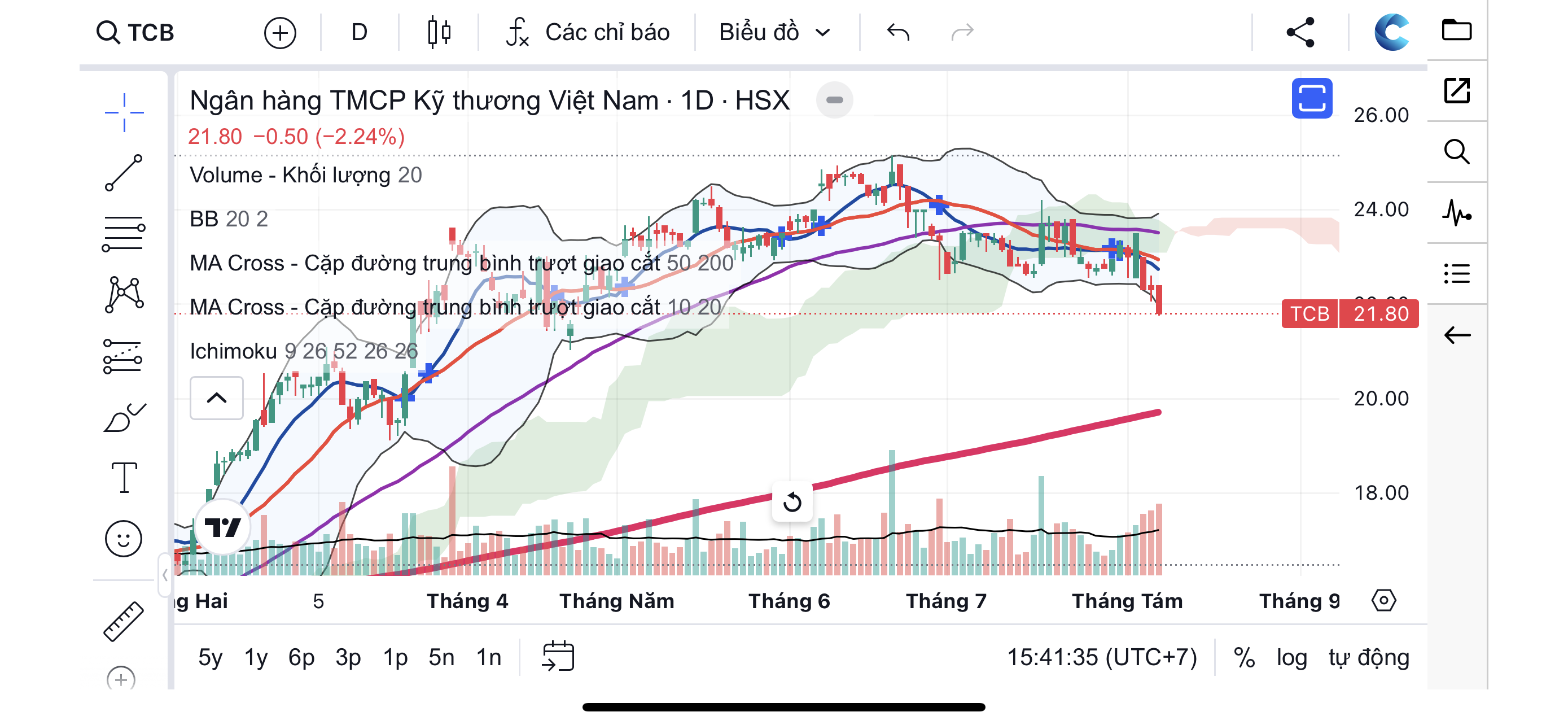
Task: Toggle percent scale with % button
Action: [1244, 657]
